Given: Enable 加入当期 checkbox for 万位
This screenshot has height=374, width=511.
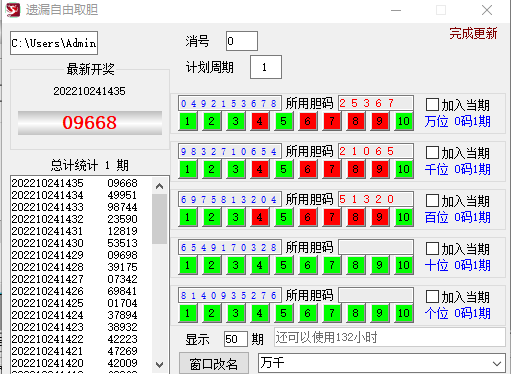Looking at the screenshot, I should pos(432,105).
